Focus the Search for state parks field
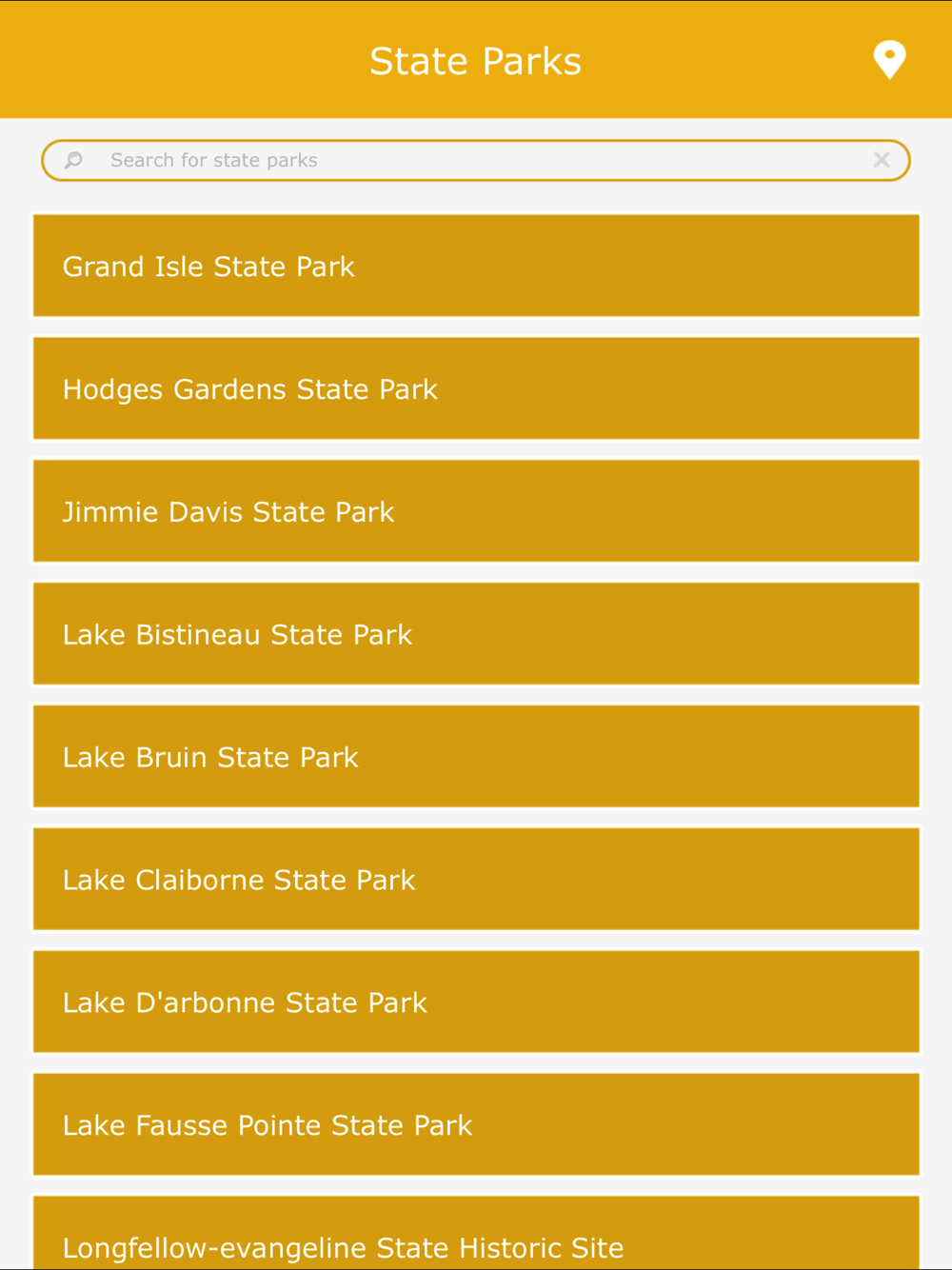Screen dimensions: 952x1270 point(476,160)
